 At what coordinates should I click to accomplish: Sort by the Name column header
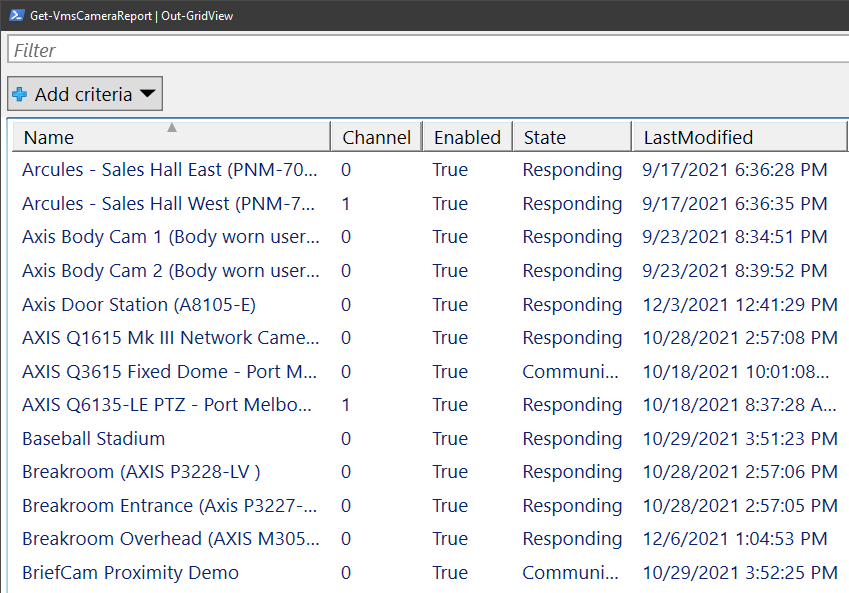171,137
